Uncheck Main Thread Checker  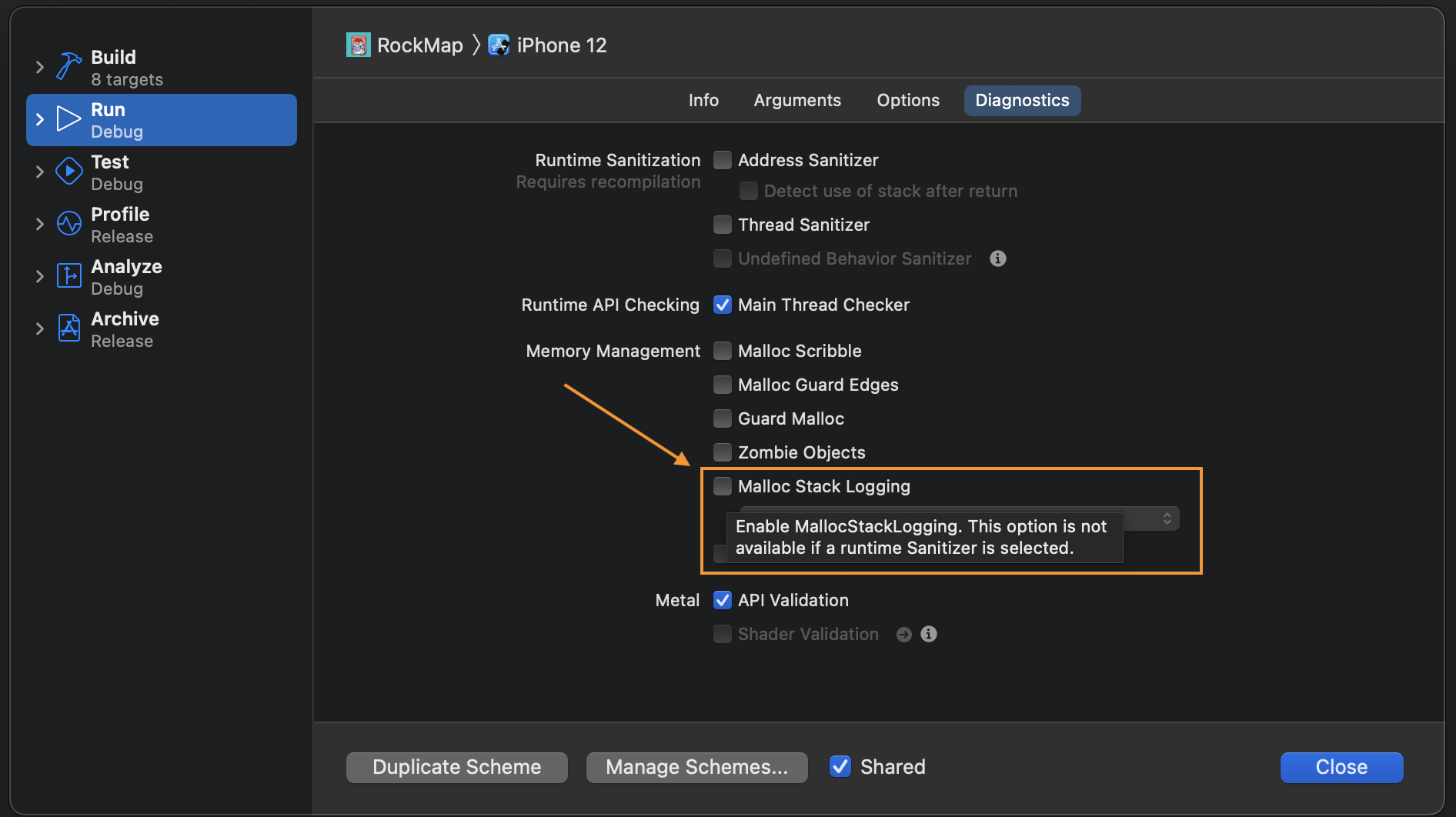[723, 305]
